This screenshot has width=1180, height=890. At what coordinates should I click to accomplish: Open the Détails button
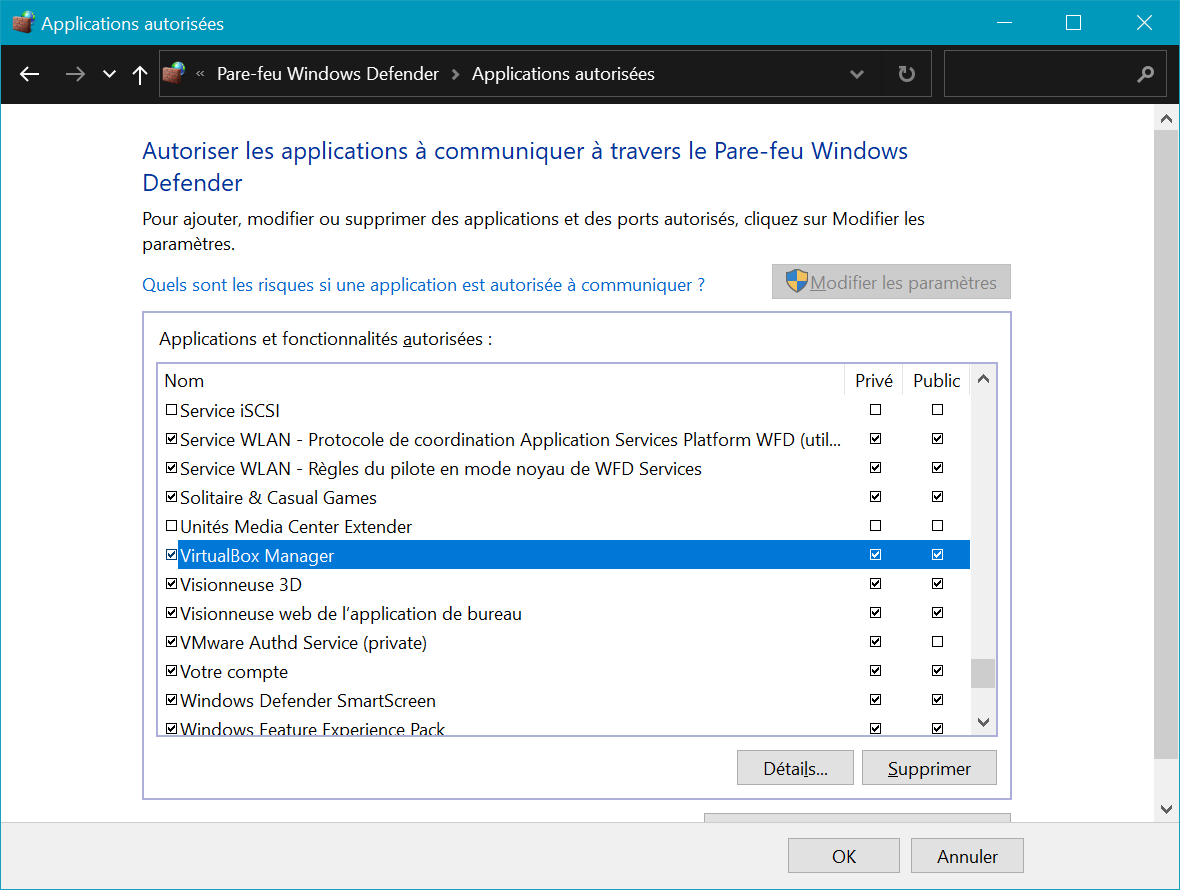point(795,767)
